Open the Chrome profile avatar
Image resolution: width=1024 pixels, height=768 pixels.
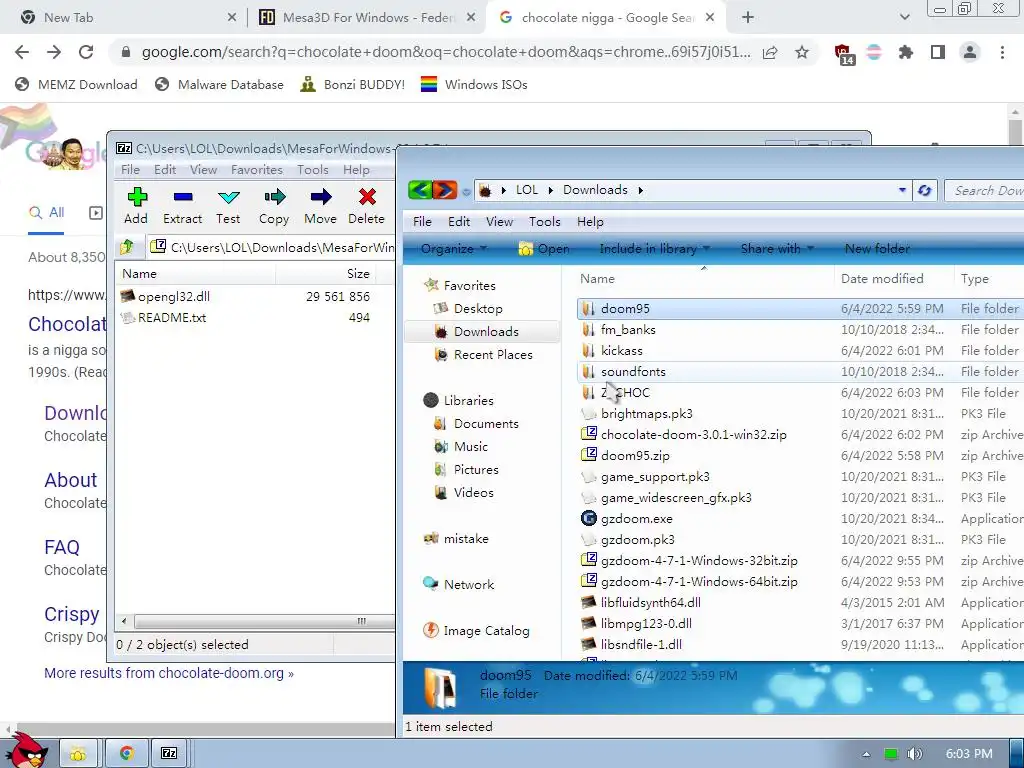(970, 52)
